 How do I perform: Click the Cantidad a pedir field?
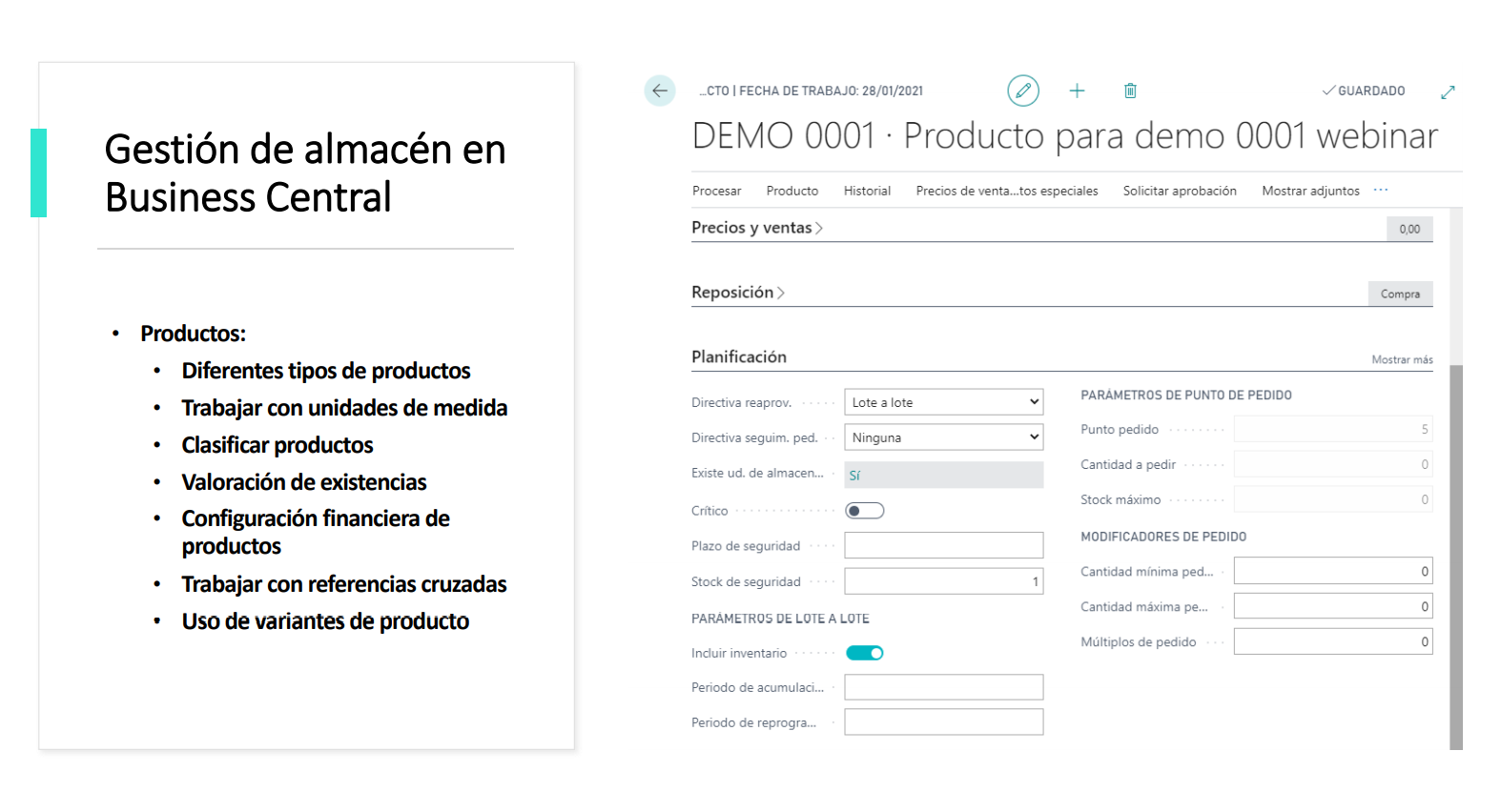click(x=1333, y=464)
